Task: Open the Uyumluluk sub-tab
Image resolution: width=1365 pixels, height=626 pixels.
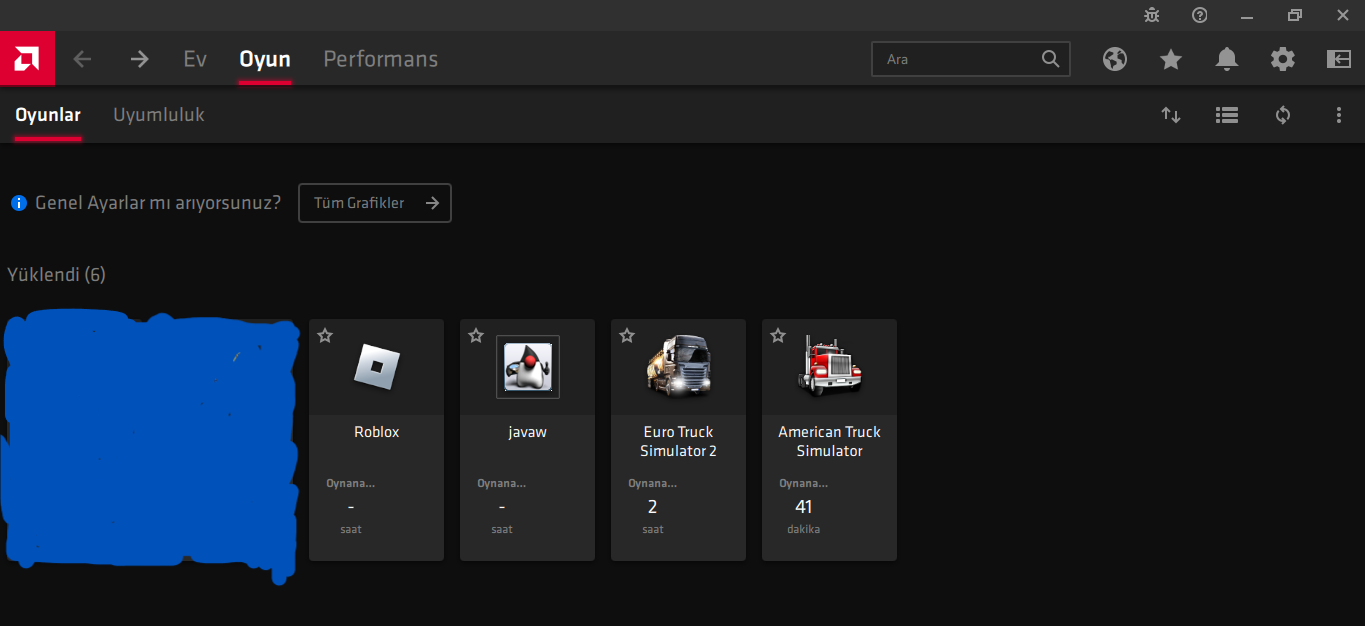Action: coord(159,115)
